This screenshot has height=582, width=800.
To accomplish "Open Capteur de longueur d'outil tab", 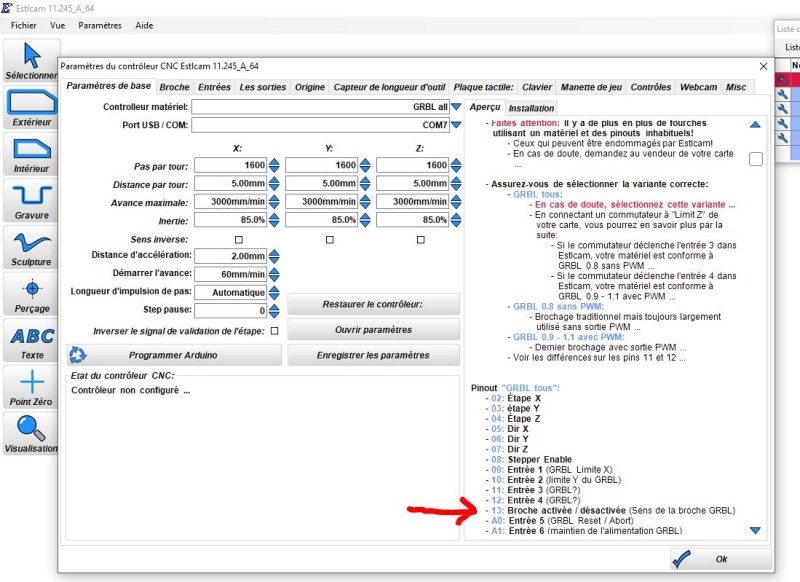I will click(x=389, y=87).
